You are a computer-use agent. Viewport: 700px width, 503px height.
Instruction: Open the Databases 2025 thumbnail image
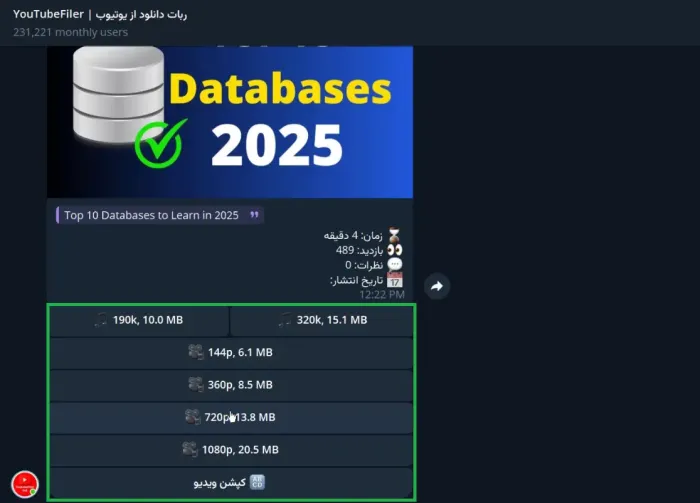click(x=230, y=122)
